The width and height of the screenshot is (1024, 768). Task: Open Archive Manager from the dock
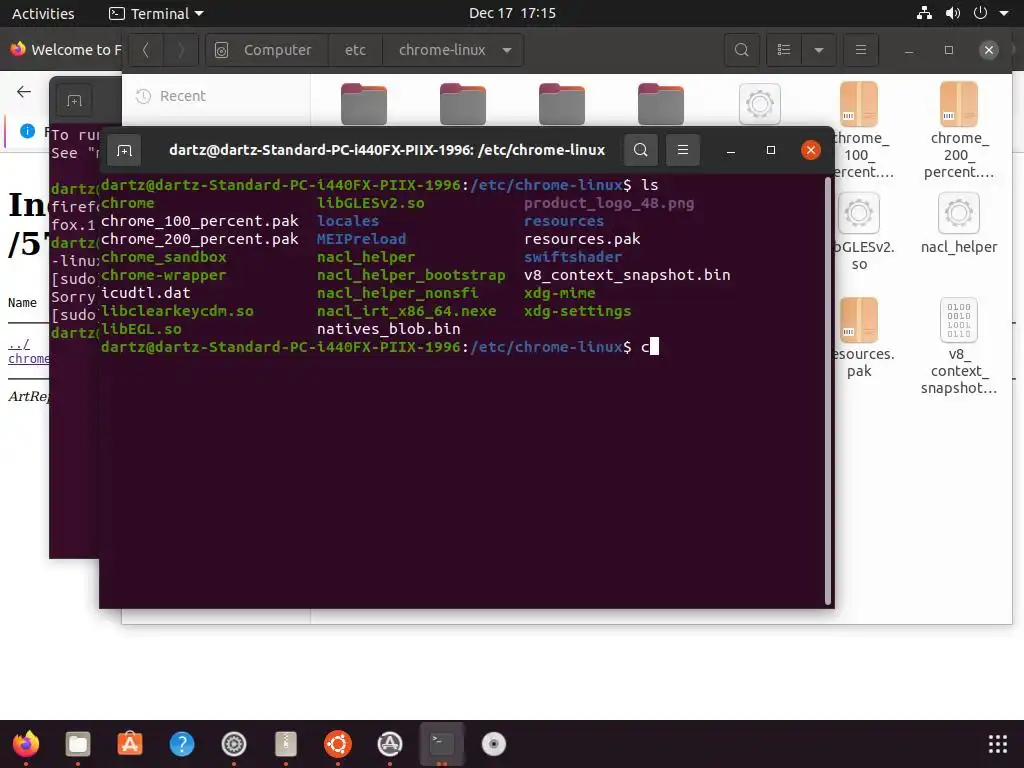click(x=286, y=744)
